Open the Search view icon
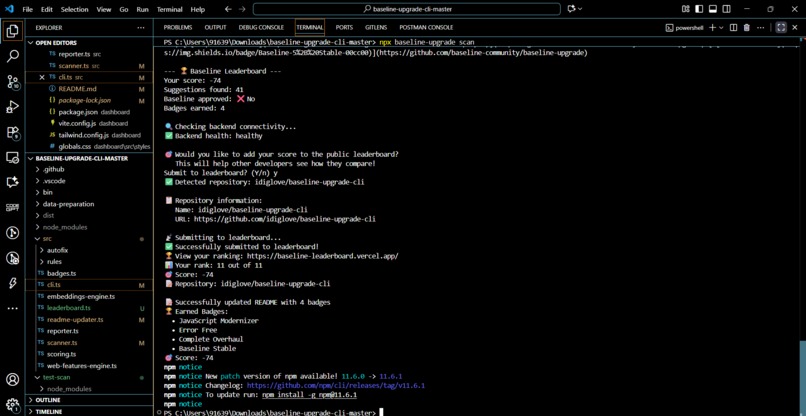This screenshot has width=806, height=416. click(x=12, y=56)
